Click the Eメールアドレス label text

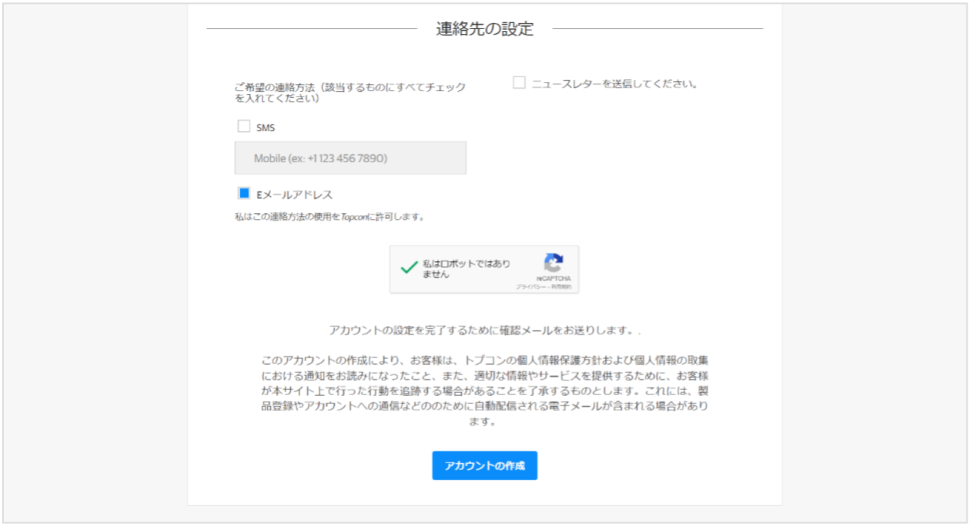pyautogui.click(x=294, y=195)
